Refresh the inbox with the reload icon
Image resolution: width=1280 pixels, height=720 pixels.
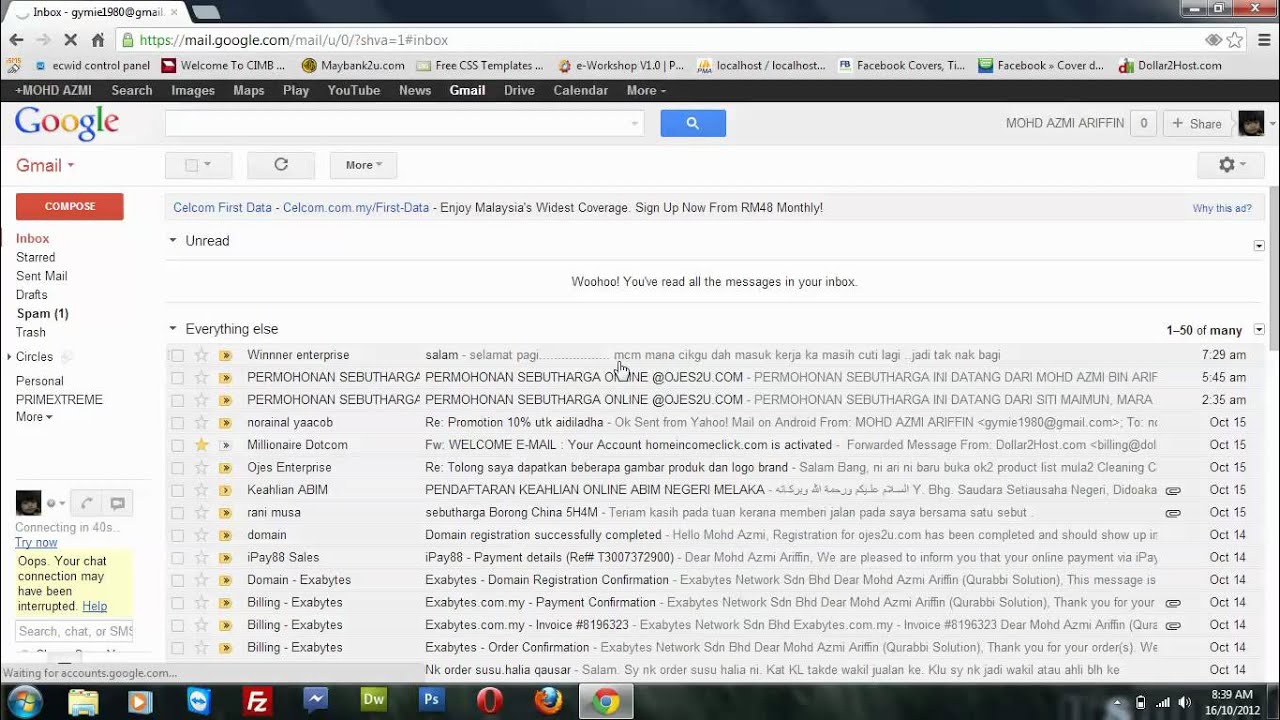(281, 165)
